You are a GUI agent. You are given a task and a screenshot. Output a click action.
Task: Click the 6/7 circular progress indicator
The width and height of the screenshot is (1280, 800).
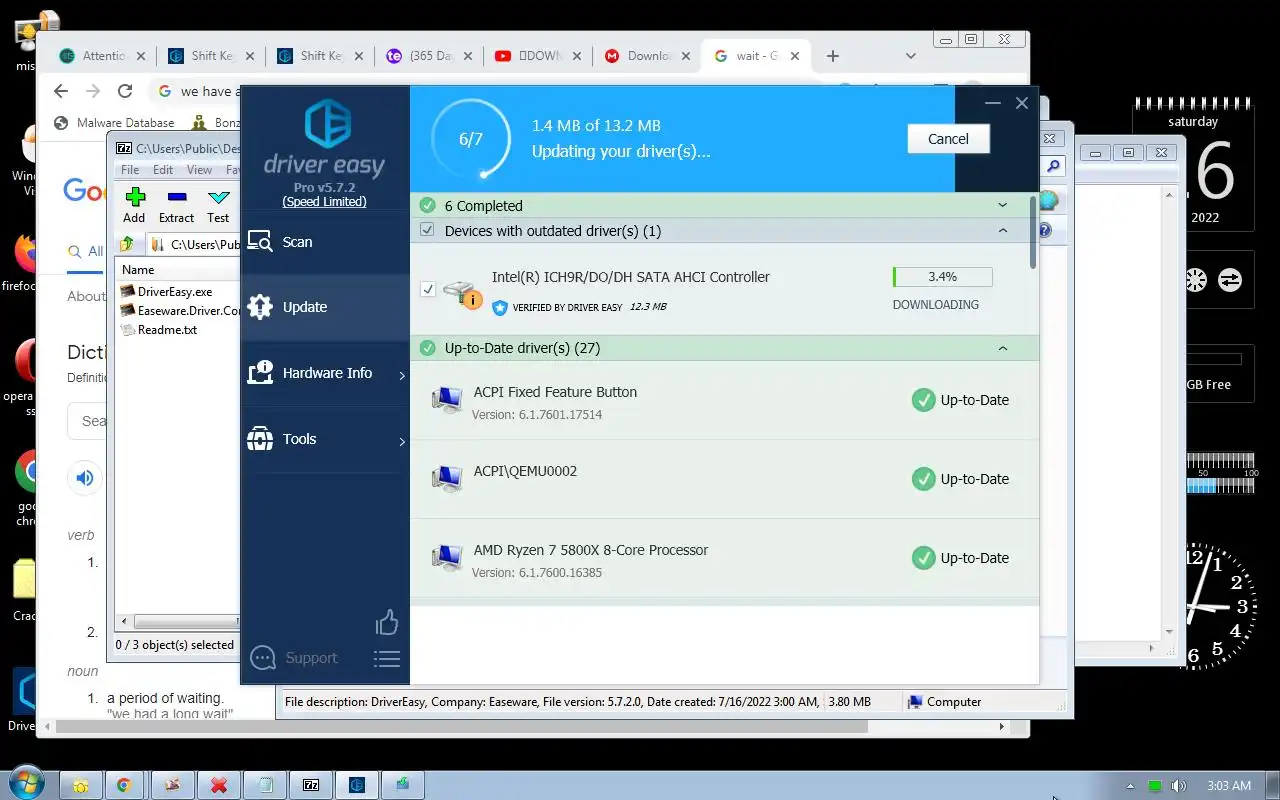tap(471, 139)
